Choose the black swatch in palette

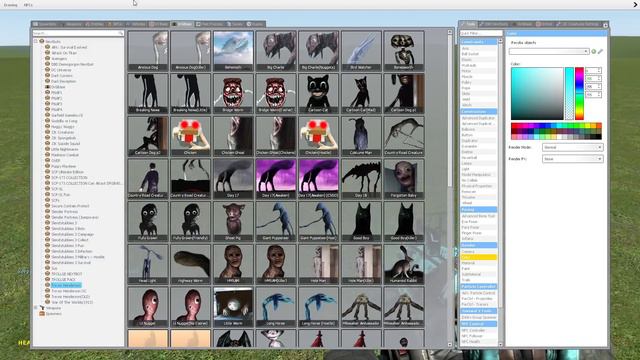tap(598, 137)
